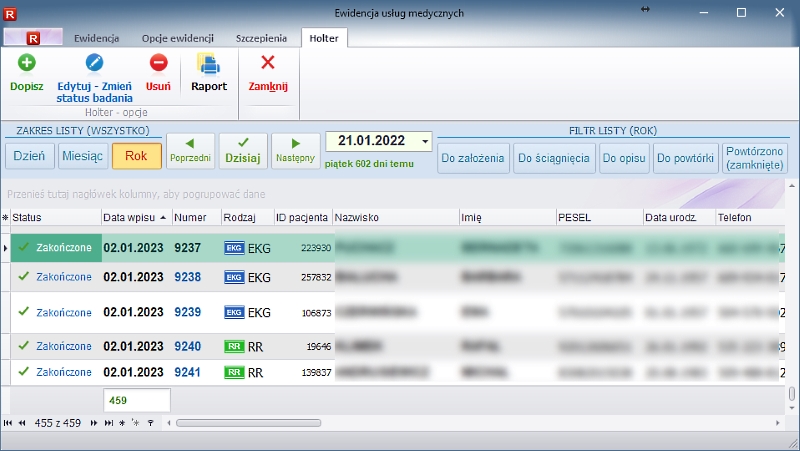Jump to today with Dzisiaj button
This screenshot has width=800, height=451.
pos(243,150)
